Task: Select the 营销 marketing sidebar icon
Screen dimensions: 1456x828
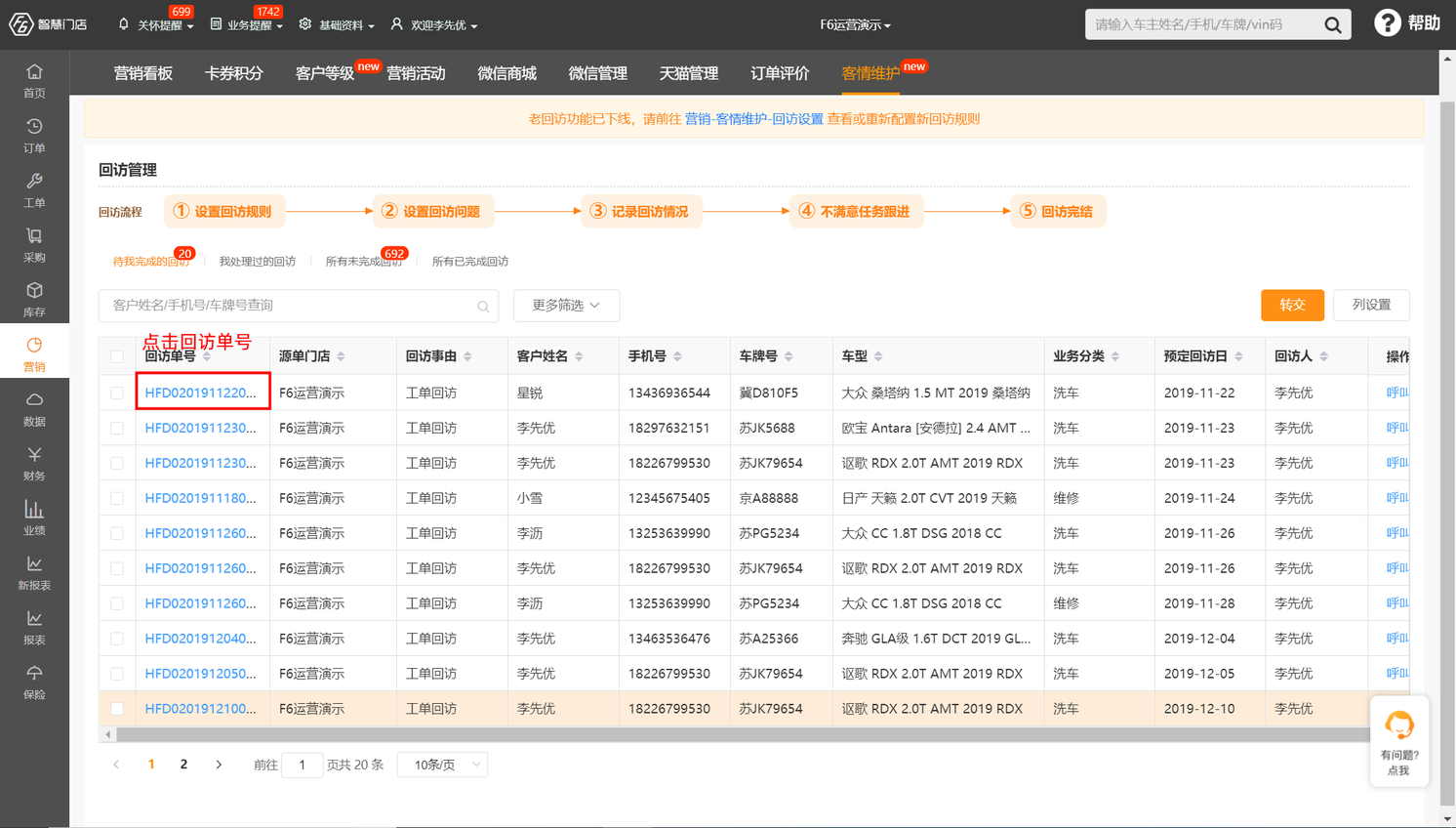Action: coord(34,353)
